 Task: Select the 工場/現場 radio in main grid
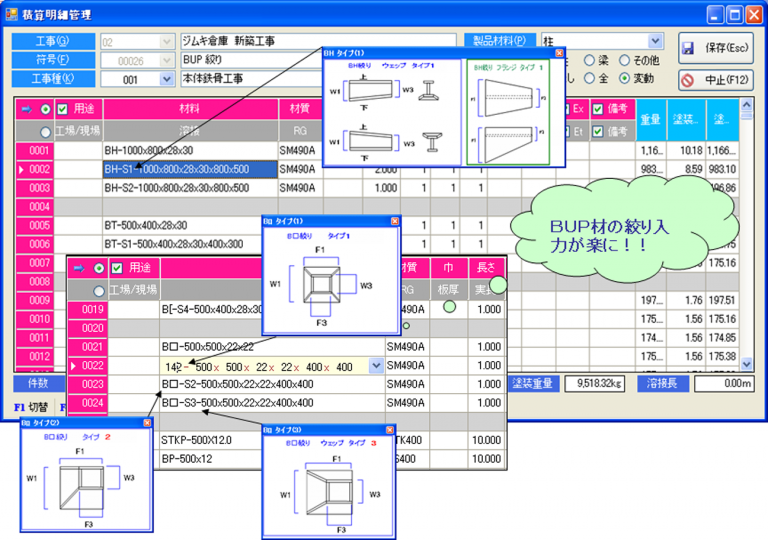tap(46, 132)
